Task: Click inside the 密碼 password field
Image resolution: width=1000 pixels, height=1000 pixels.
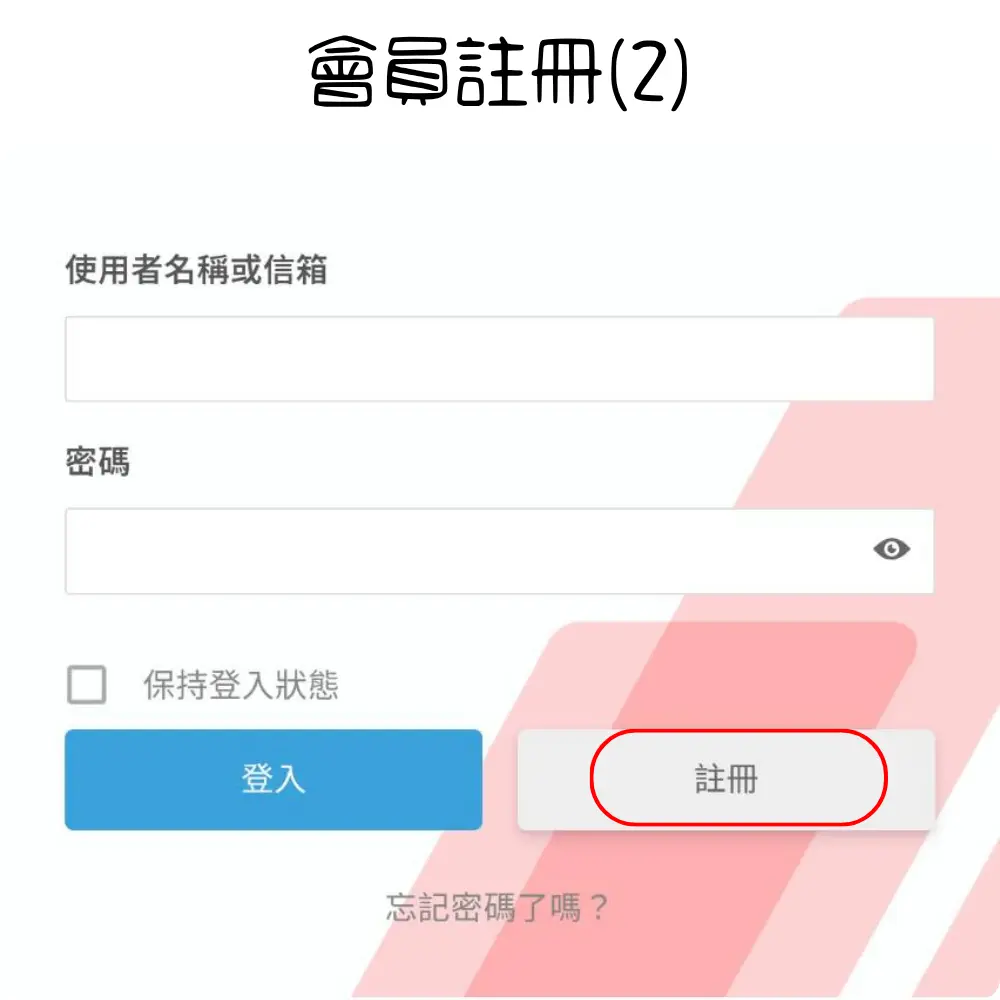Action: point(460,551)
